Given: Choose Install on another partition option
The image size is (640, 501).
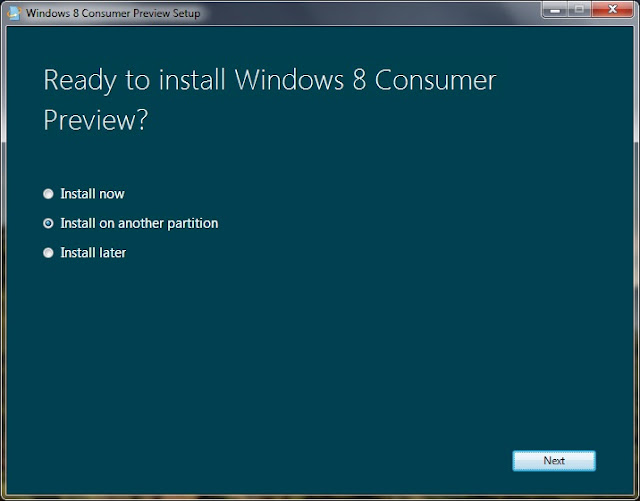Looking at the screenshot, I should (x=48, y=223).
